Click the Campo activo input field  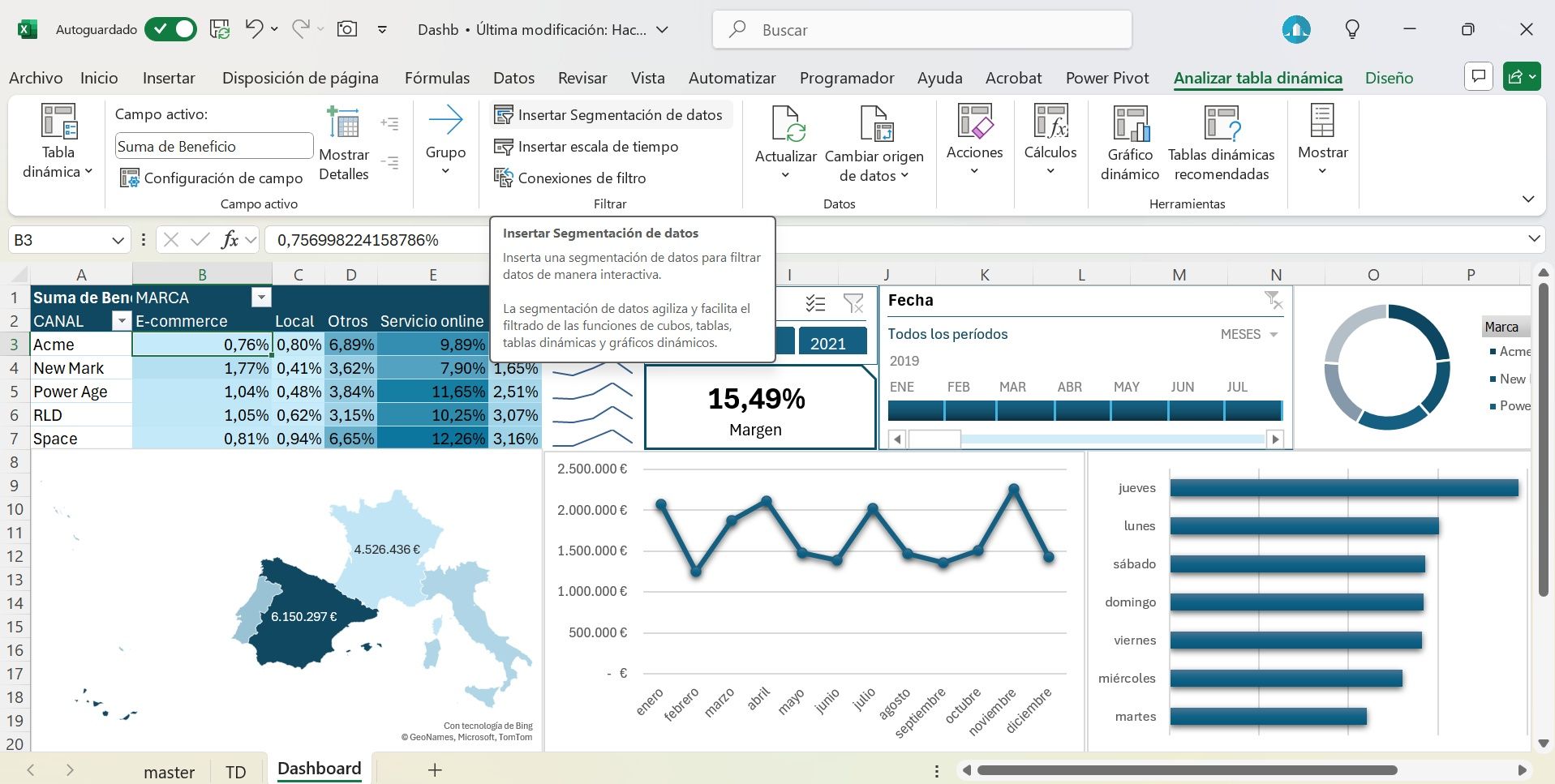tap(214, 146)
